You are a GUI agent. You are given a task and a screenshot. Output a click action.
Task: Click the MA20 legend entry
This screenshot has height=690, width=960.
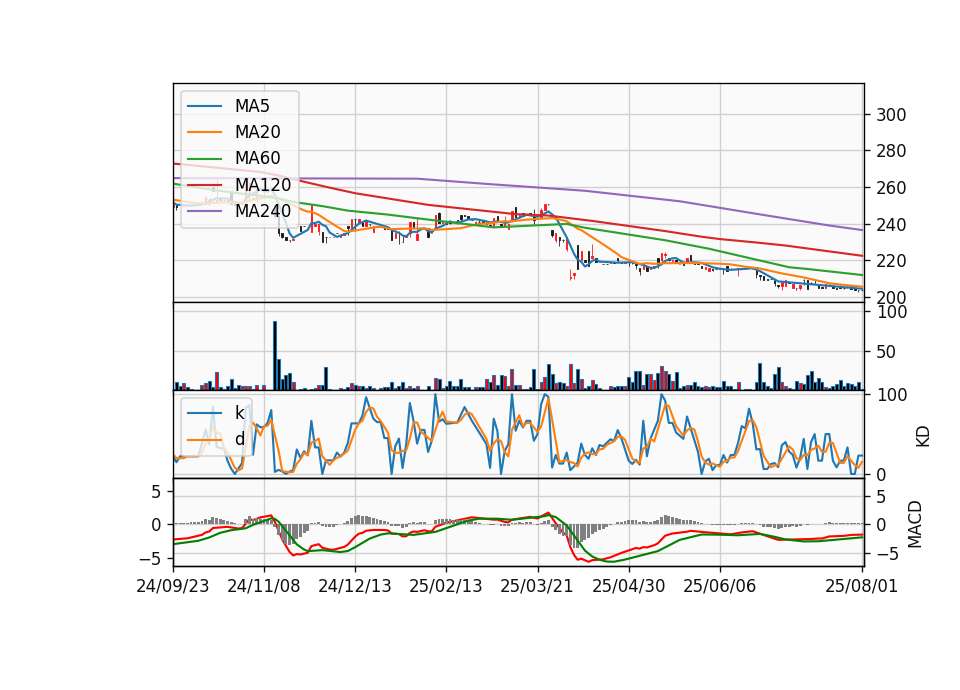[x=233, y=132]
